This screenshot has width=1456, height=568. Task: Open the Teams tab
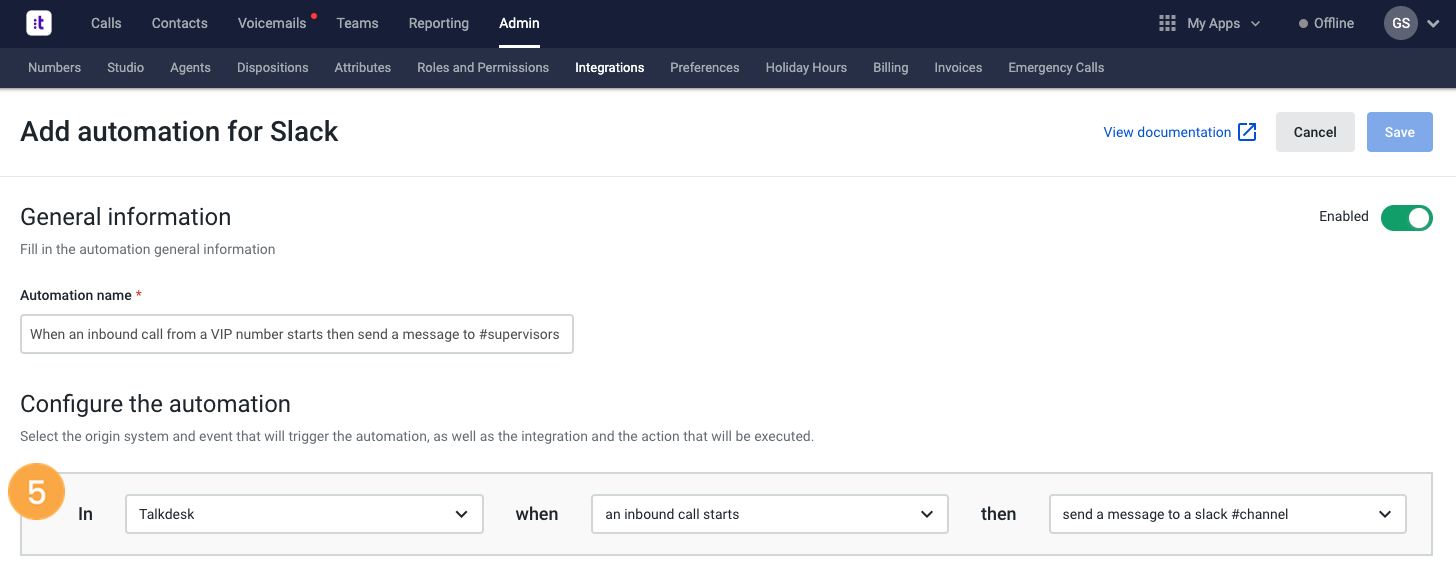tap(358, 23)
